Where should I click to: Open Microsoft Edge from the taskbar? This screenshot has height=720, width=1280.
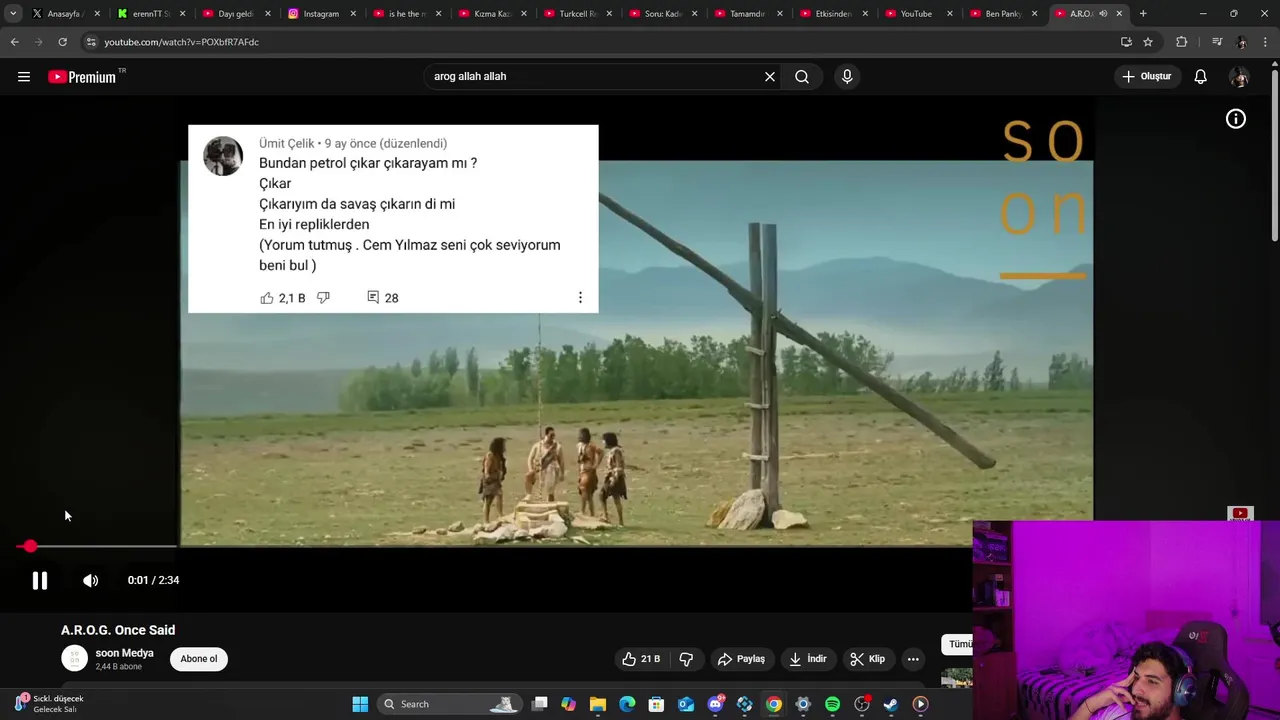627,704
